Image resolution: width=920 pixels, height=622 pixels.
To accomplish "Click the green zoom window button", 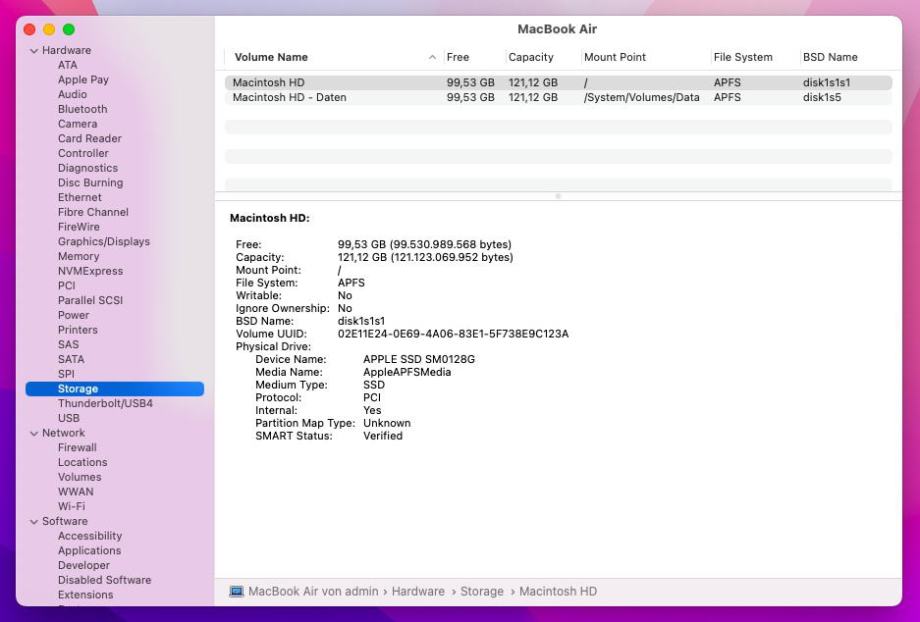I will pyautogui.click(x=66, y=30).
